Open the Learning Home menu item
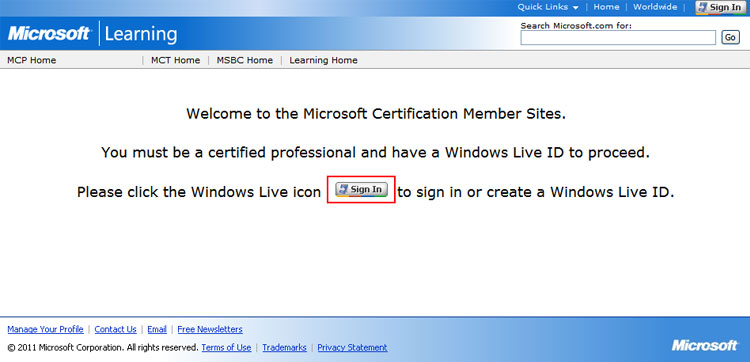750x362 pixels. tap(323, 60)
